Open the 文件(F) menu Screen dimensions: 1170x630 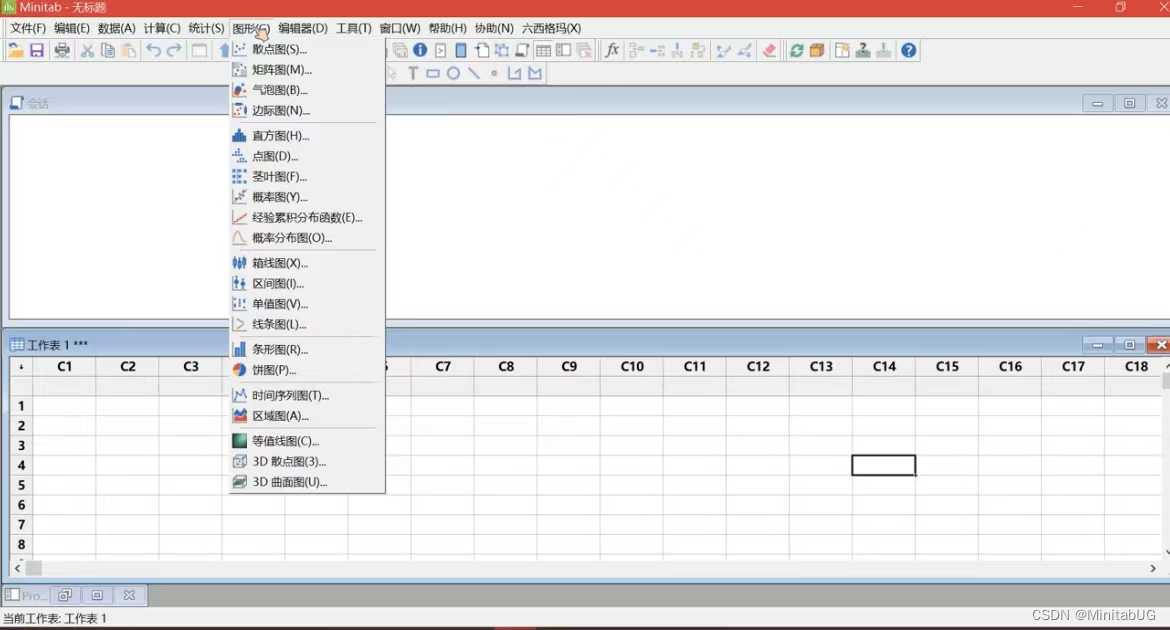coord(28,28)
